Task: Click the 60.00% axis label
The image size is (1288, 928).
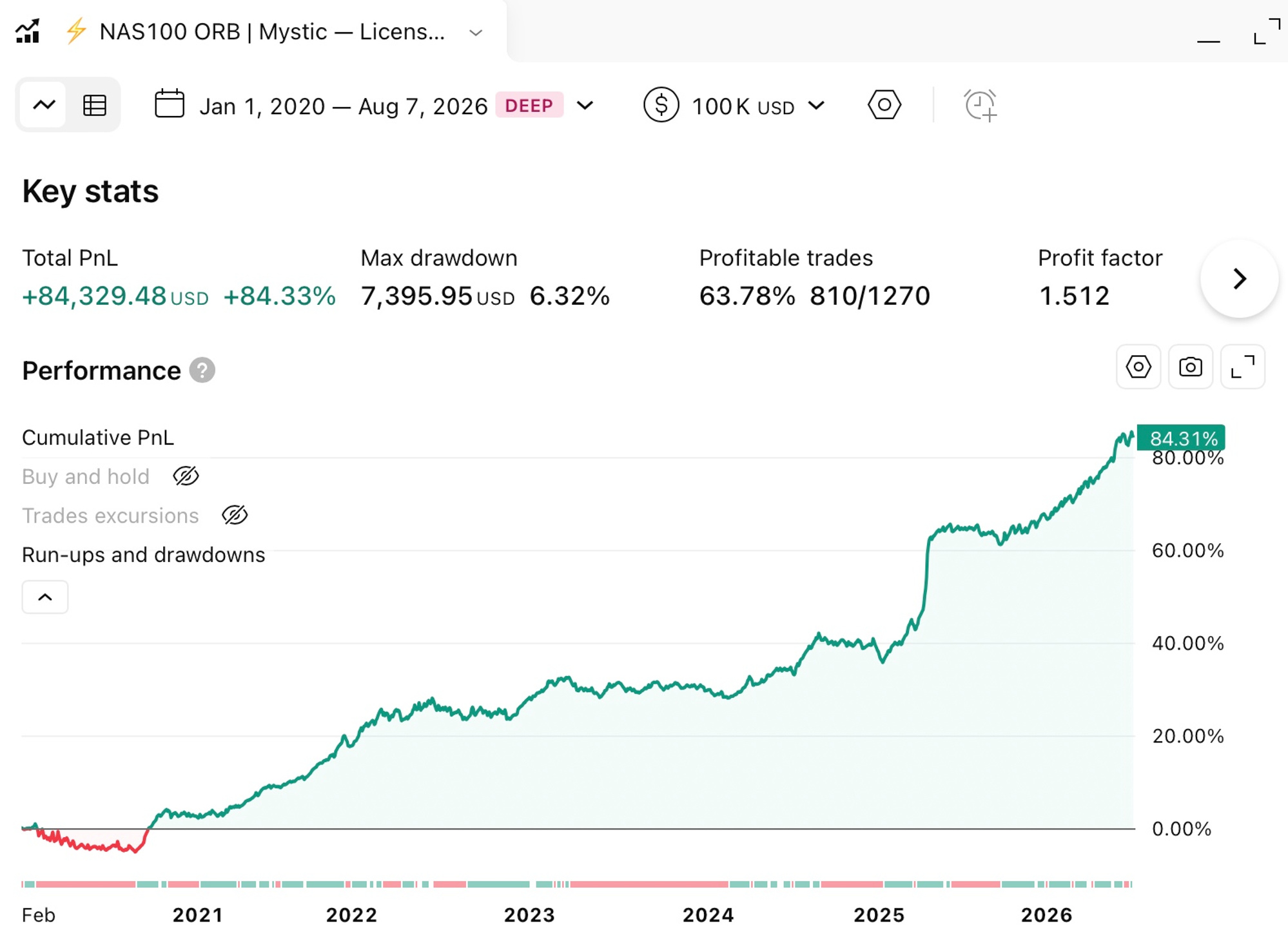Action: [x=1187, y=550]
